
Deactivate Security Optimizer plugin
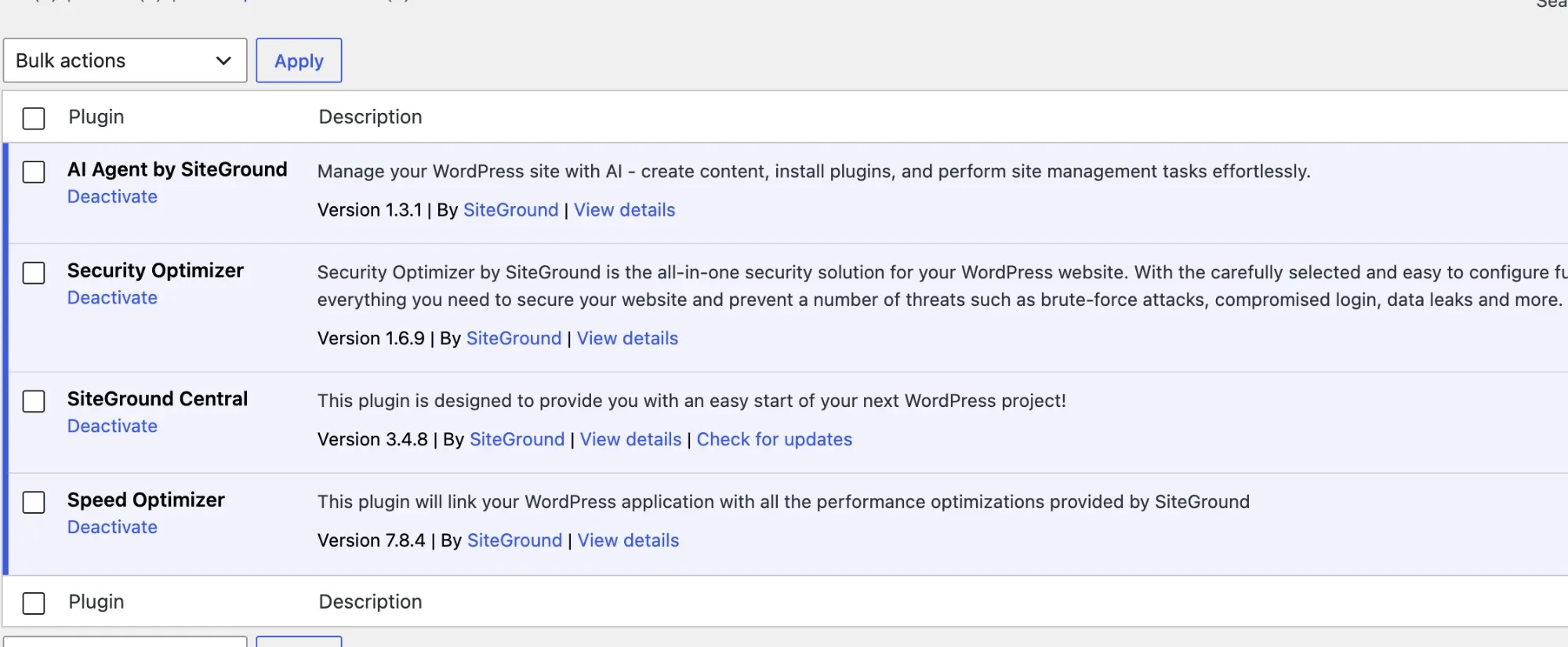coord(112,298)
